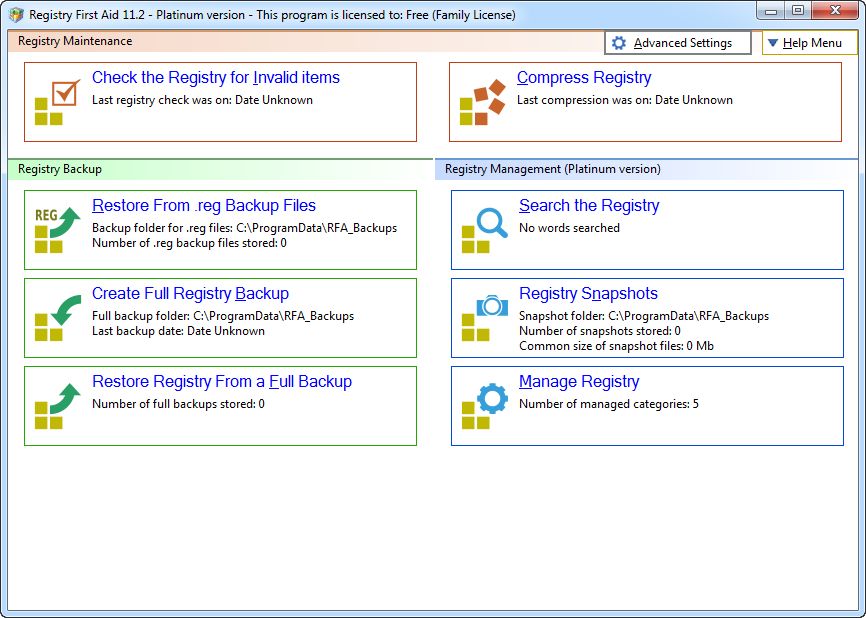Click the Registry Maintenance section header
This screenshot has width=866, height=618.
coord(75,41)
